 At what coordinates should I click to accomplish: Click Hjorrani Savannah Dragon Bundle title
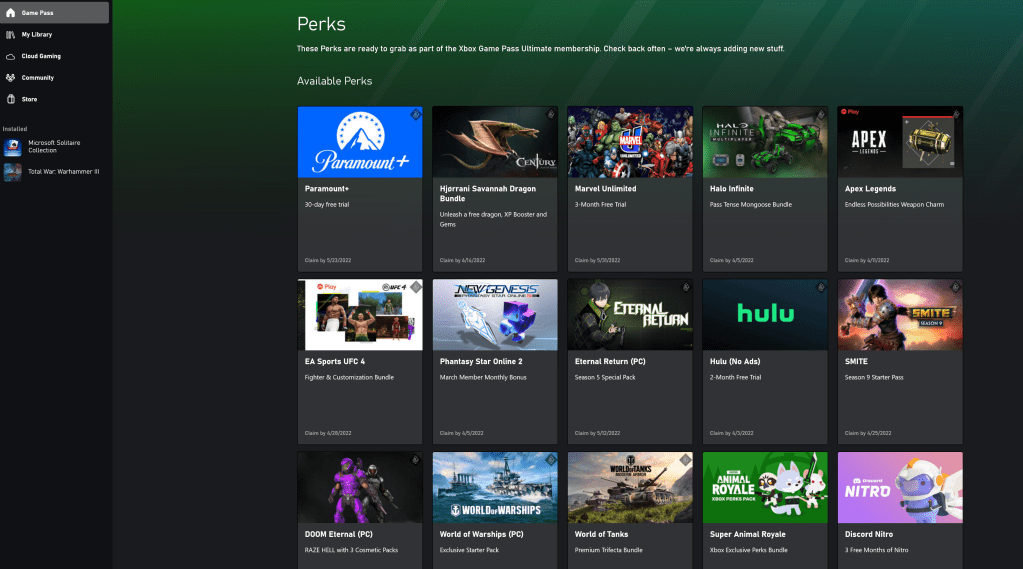pos(488,194)
